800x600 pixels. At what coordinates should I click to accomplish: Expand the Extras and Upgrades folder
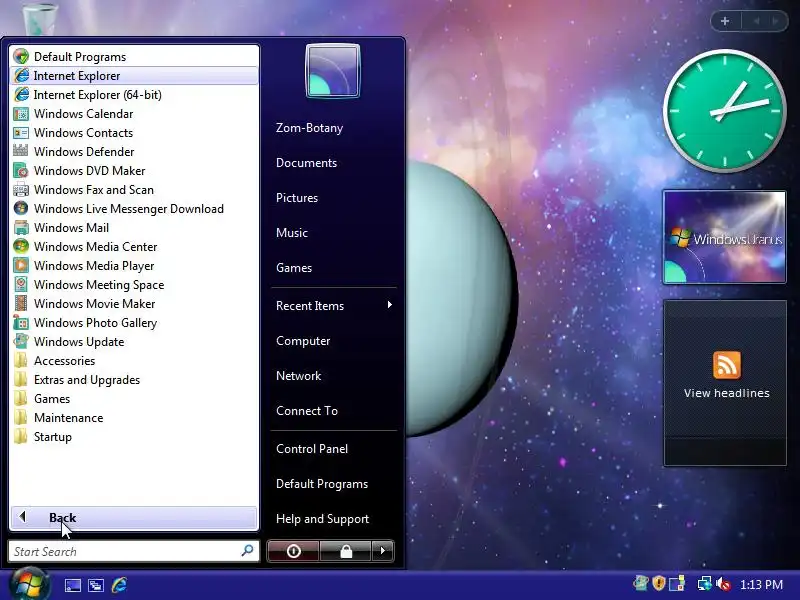[x=134, y=380]
